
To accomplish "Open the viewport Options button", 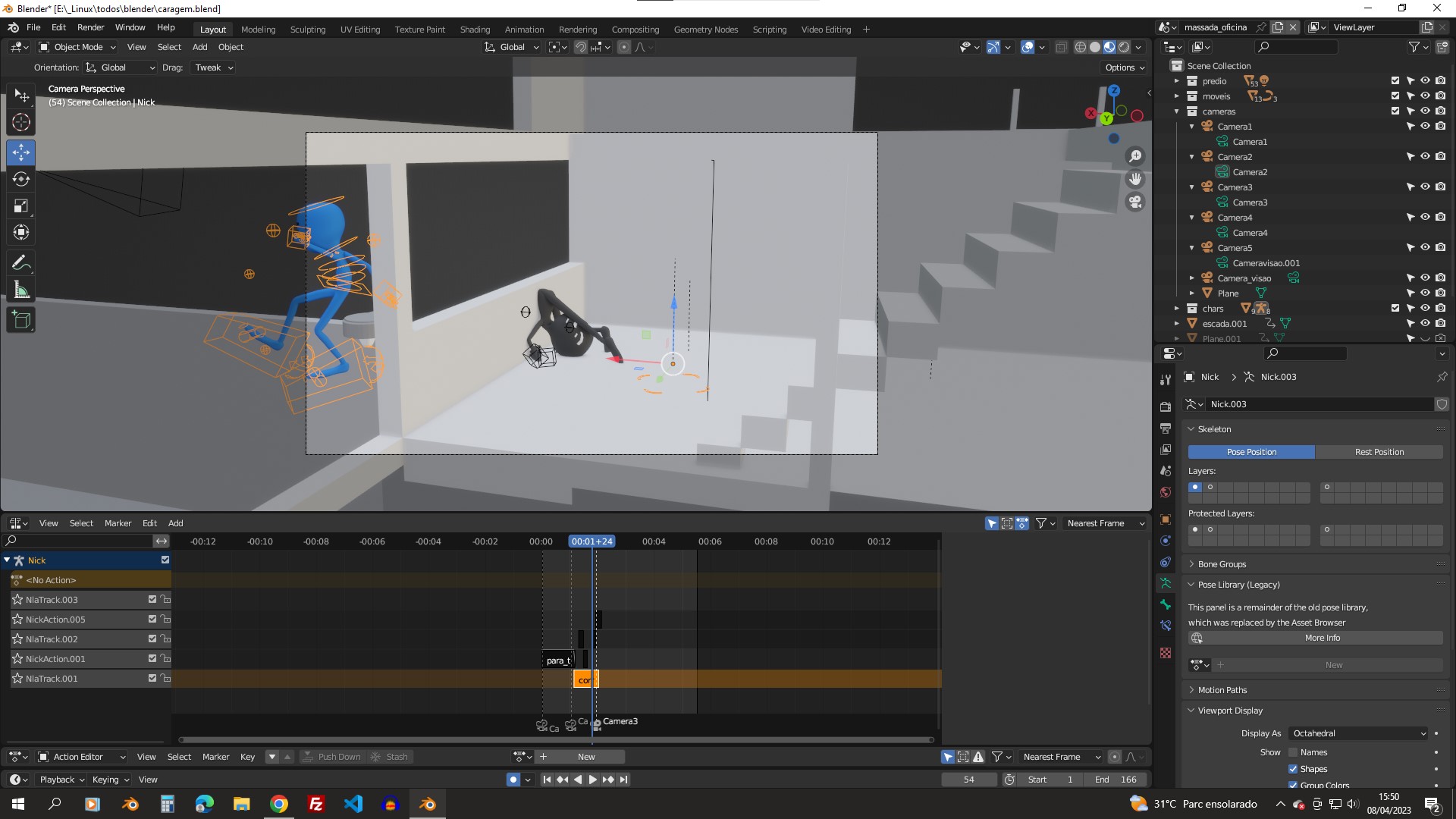I will click(1125, 67).
